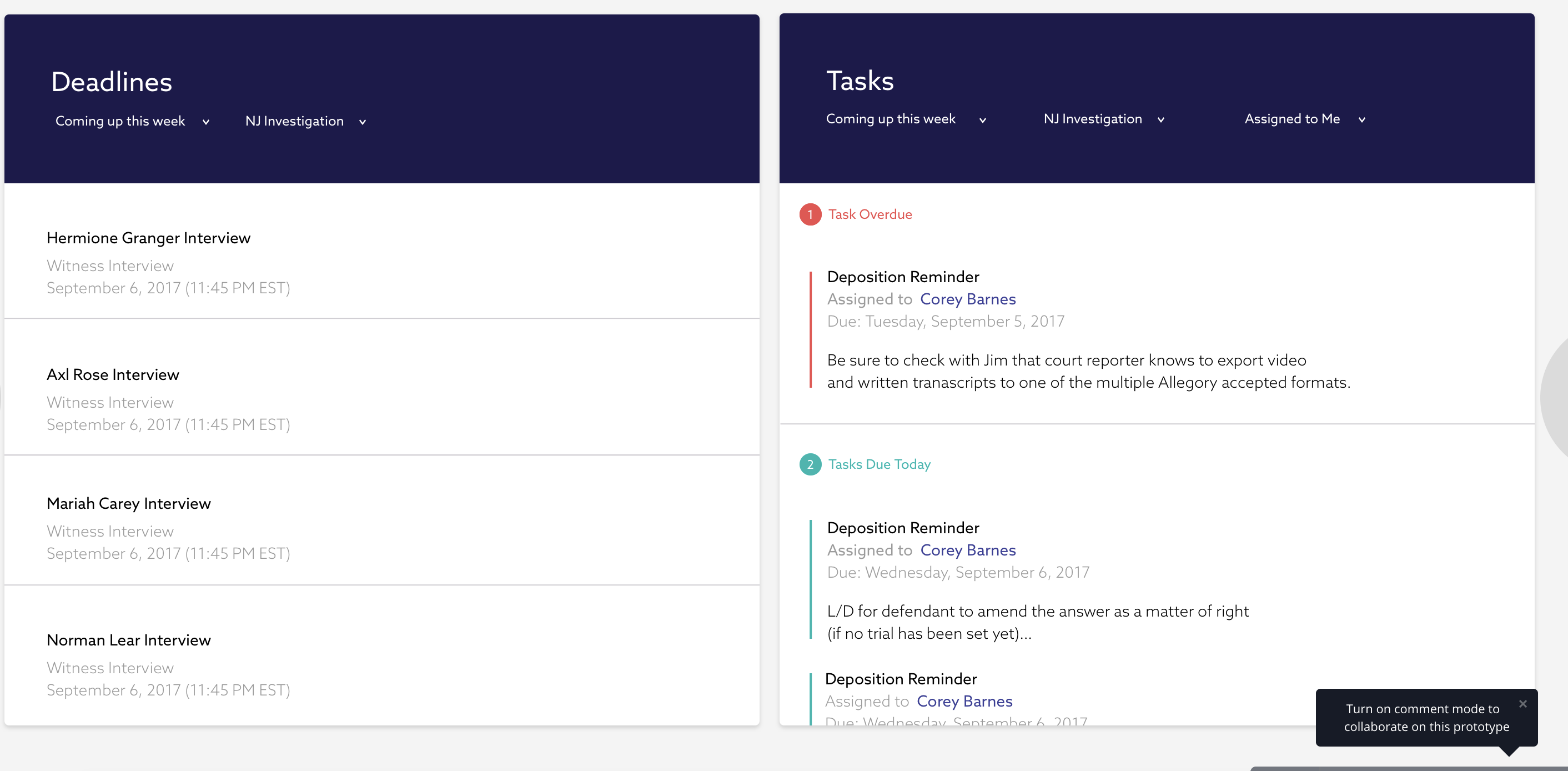Screen dimensions: 1568x771
Task: Click the 'Task Overdue' section label
Action: coord(870,214)
